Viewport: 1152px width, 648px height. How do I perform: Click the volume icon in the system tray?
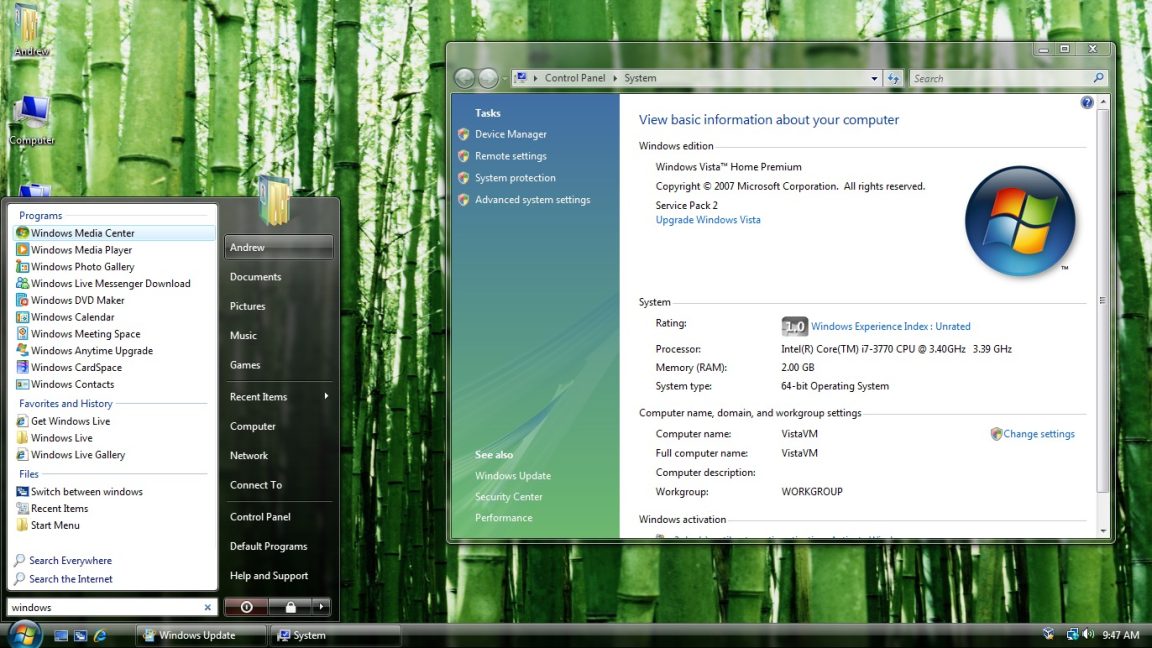coord(1089,633)
